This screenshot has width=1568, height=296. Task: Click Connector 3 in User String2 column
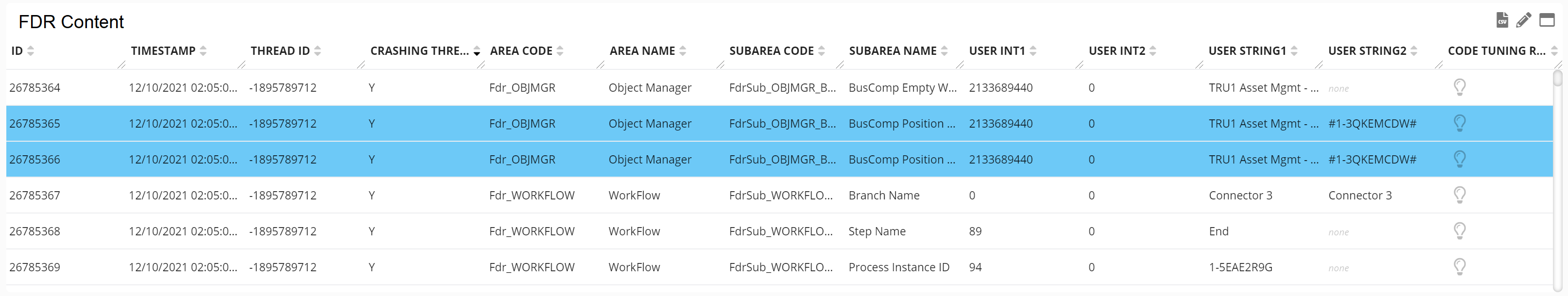pos(1360,195)
